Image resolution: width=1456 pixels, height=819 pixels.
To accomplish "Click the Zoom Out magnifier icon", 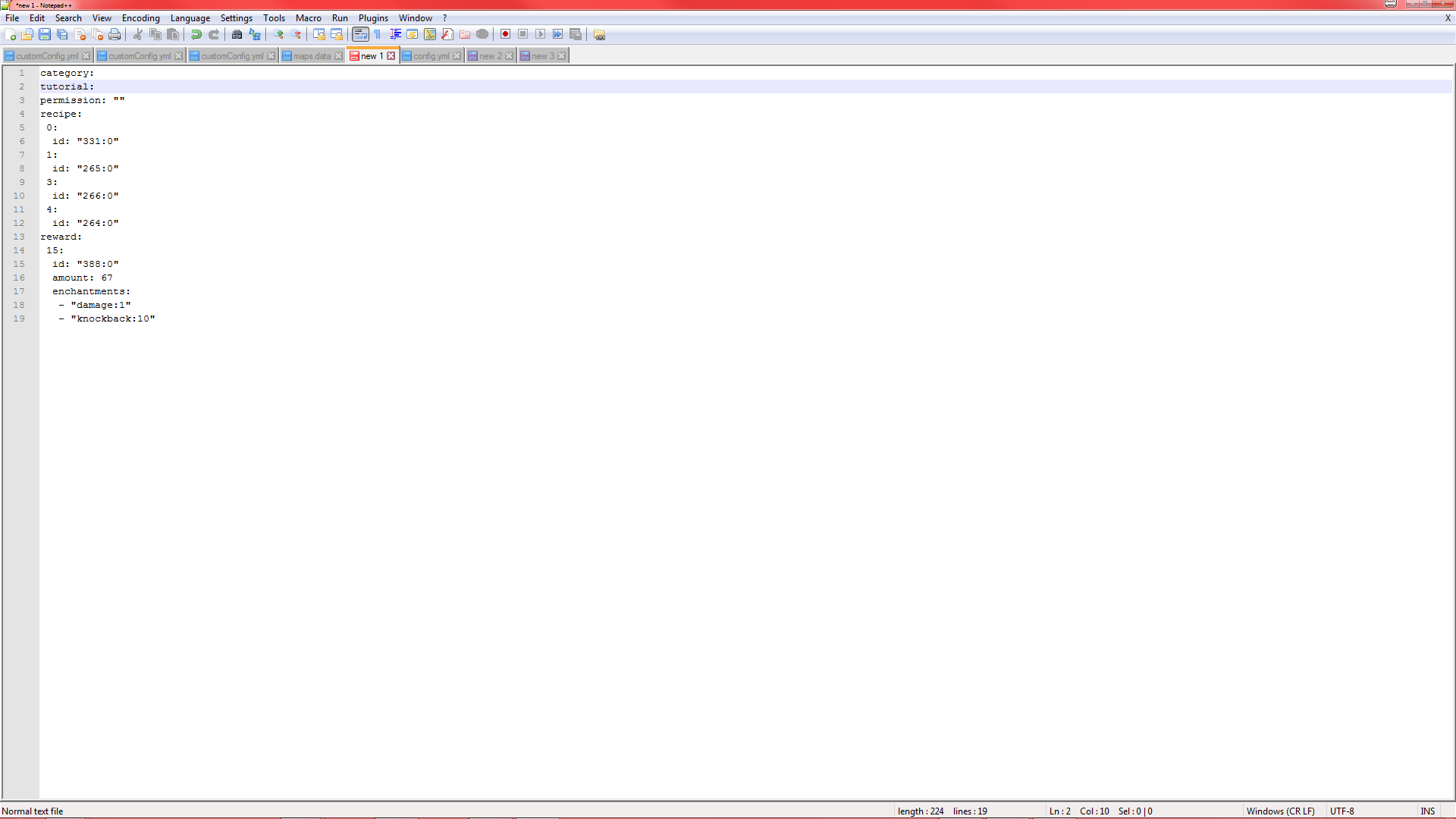I will 296,34.
